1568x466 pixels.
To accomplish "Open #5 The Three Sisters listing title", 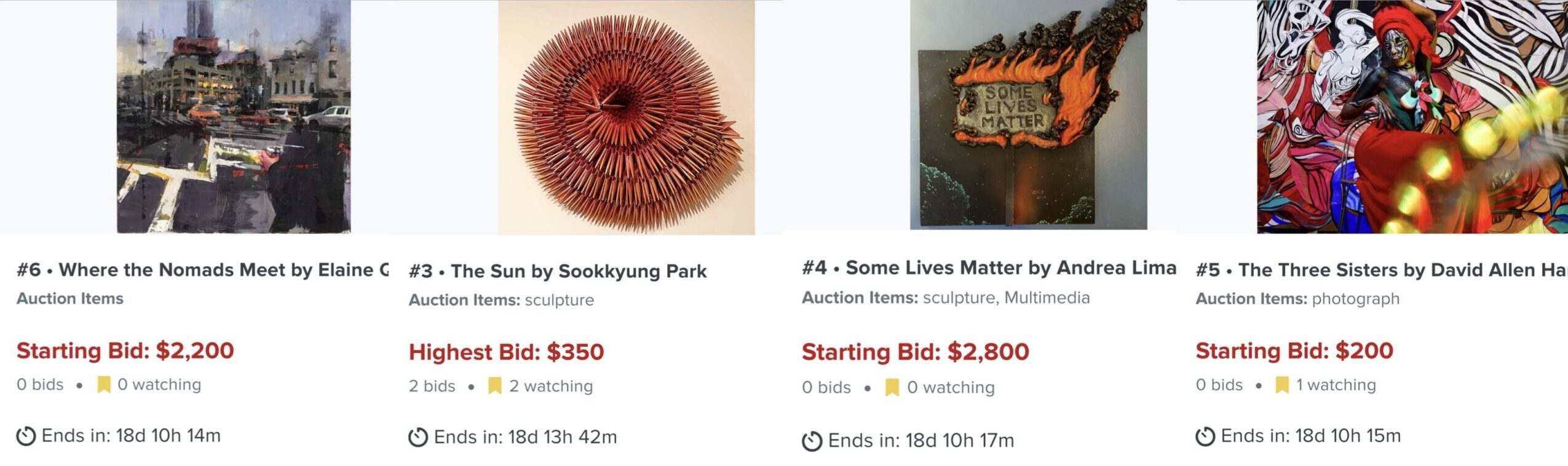I will (1381, 270).
